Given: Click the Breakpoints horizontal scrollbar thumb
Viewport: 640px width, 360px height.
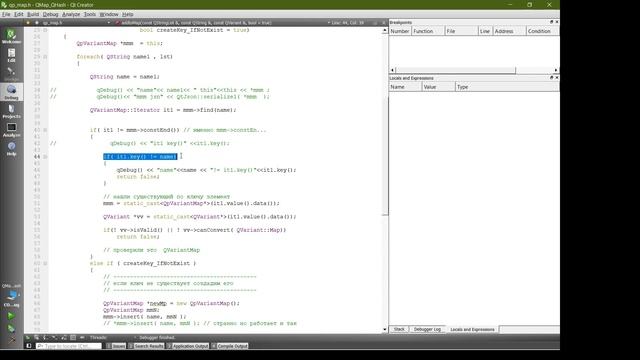Looking at the screenshot, I should (x=456, y=70).
